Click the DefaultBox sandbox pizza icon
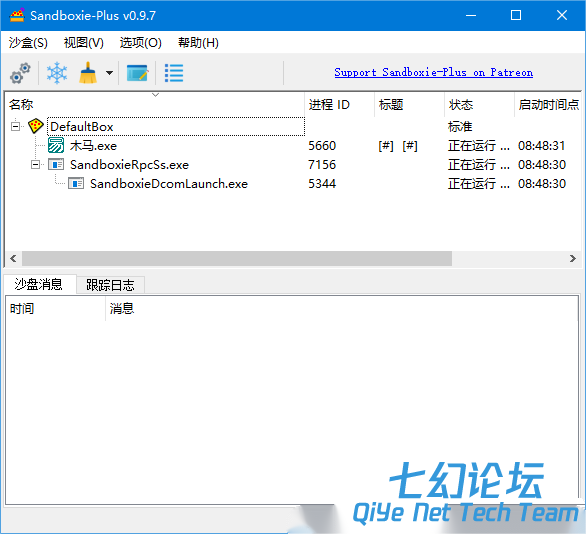586x534 pixels. coord(36,126)
